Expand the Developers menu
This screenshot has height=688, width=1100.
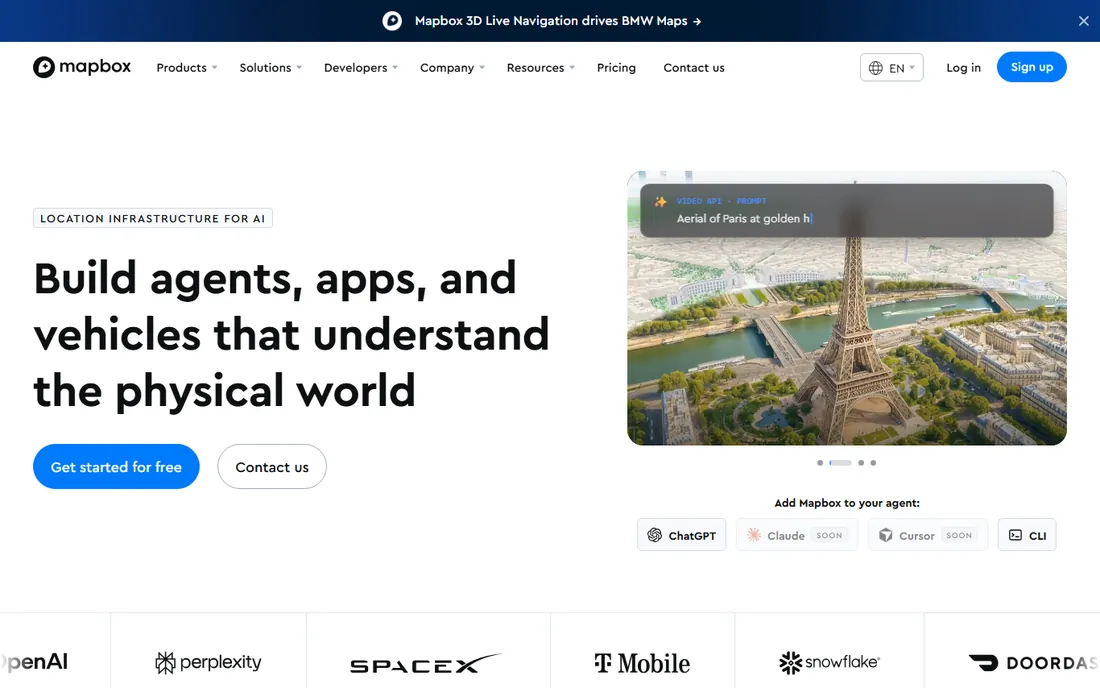point(361,67)
